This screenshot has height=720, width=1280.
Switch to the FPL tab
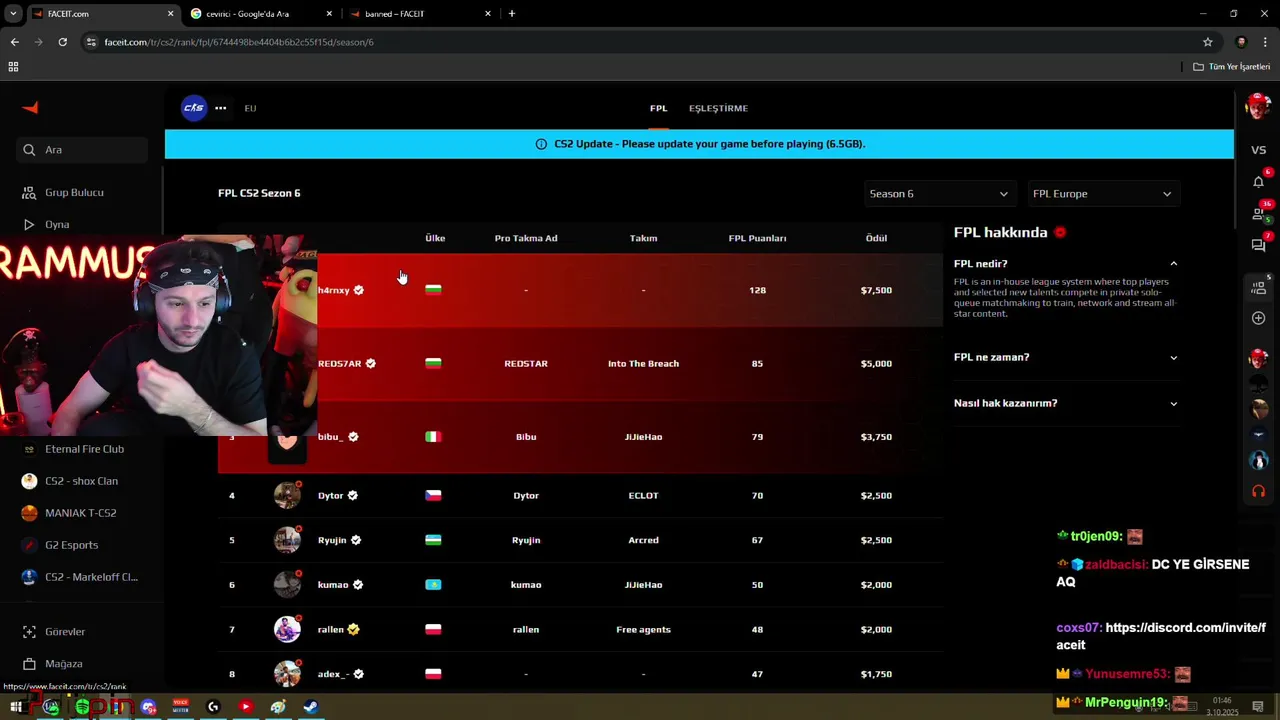[658, 108]
